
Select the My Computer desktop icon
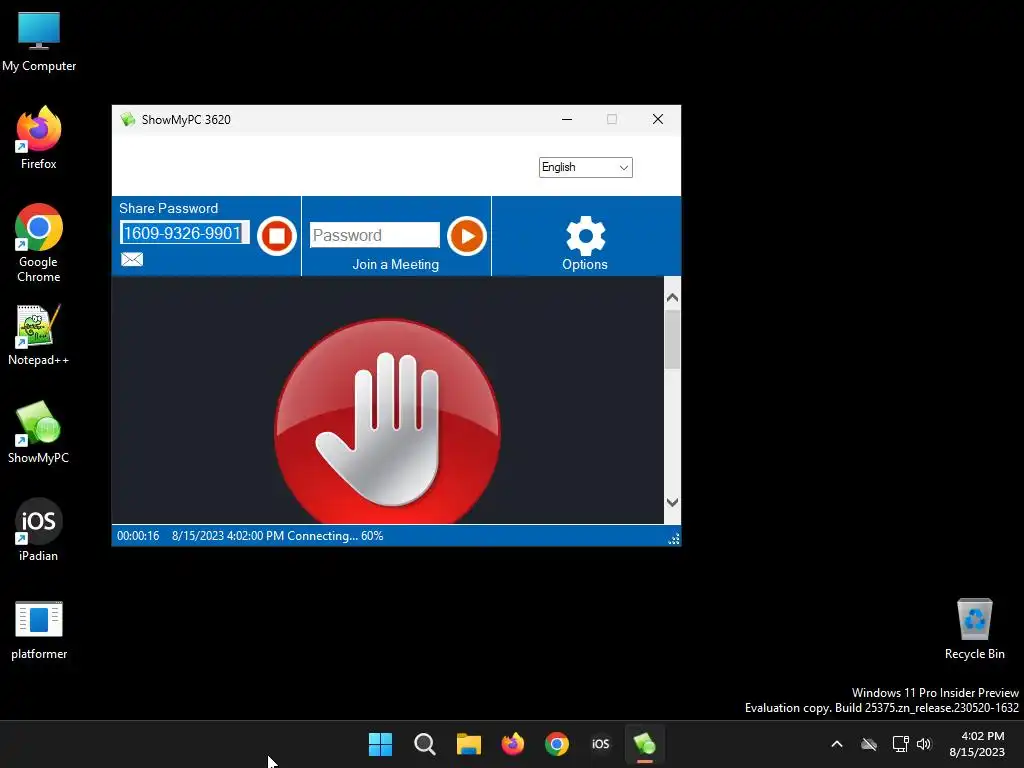point(39,42)
